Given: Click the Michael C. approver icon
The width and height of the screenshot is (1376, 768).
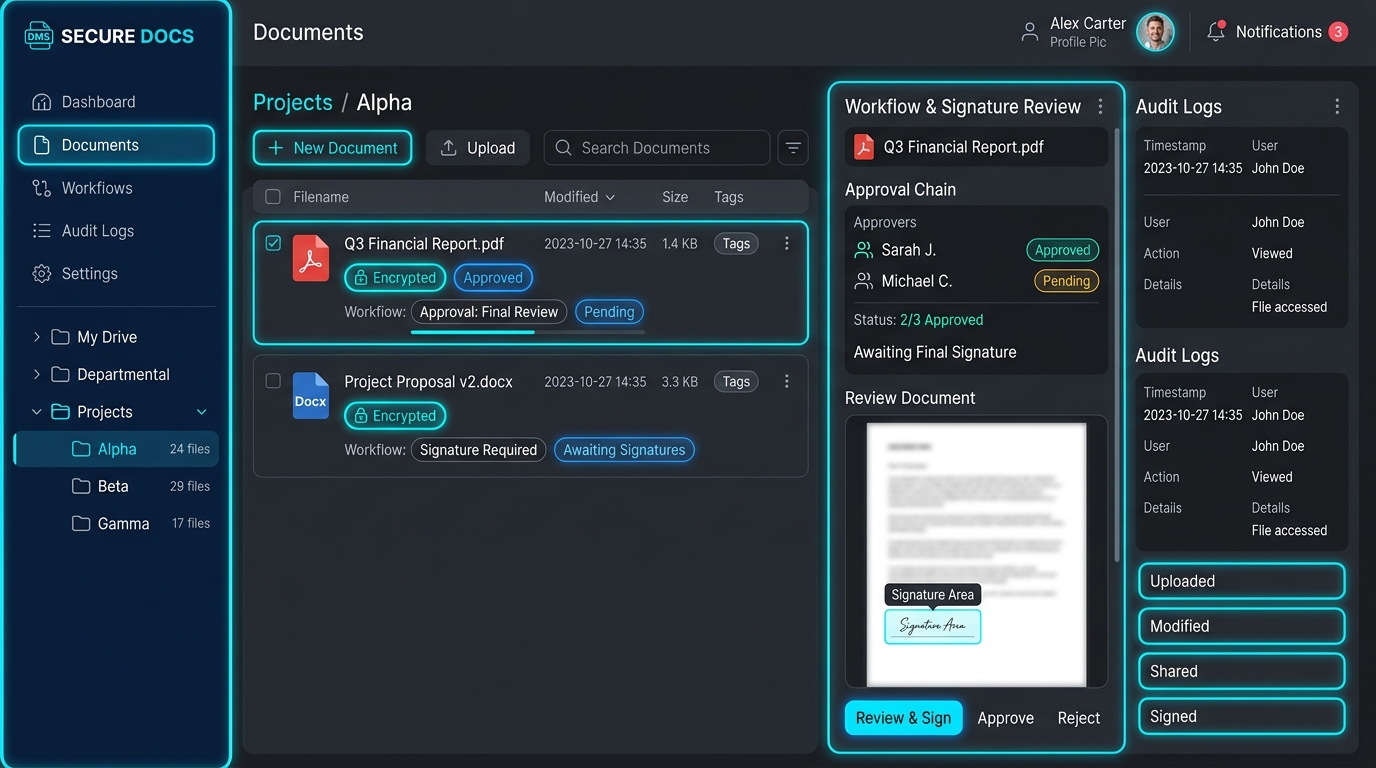Looking at the screenshot, I should point(863,281).
